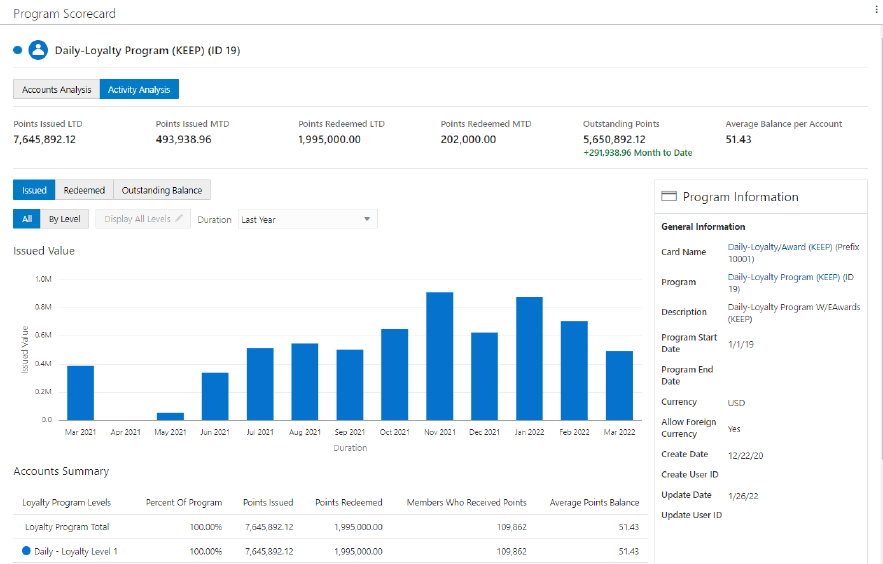Click the blue user profile icon

tap(38, 50)
